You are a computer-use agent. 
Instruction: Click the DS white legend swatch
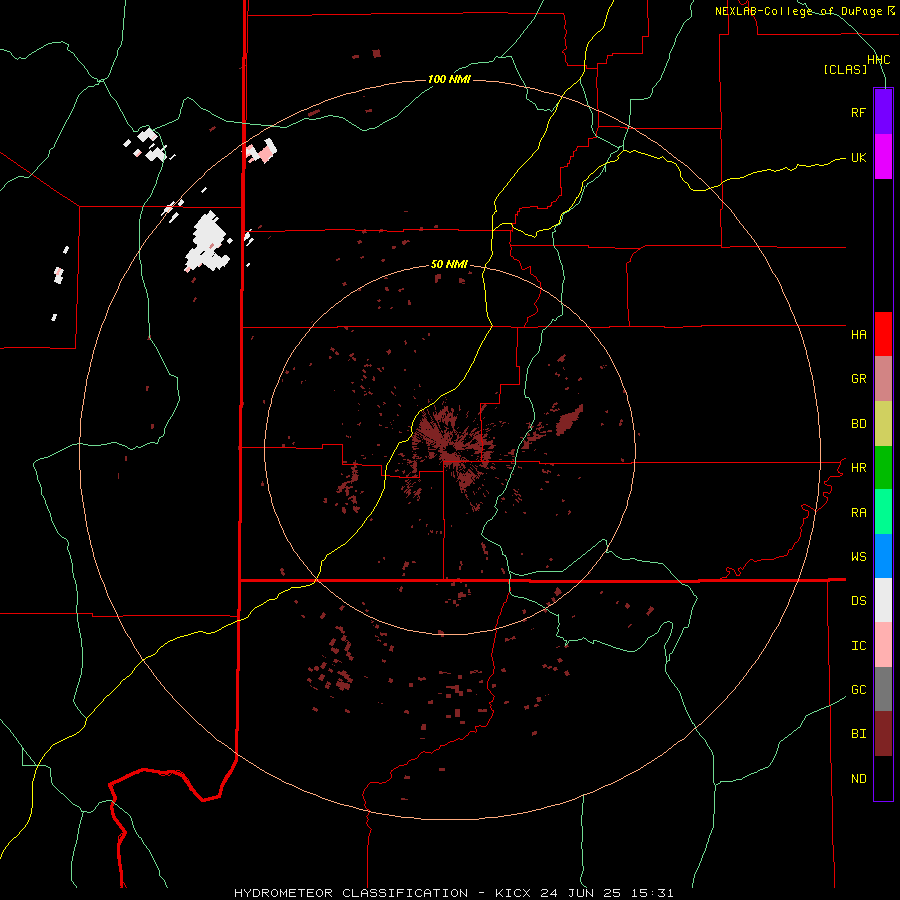tap(883, 600)
